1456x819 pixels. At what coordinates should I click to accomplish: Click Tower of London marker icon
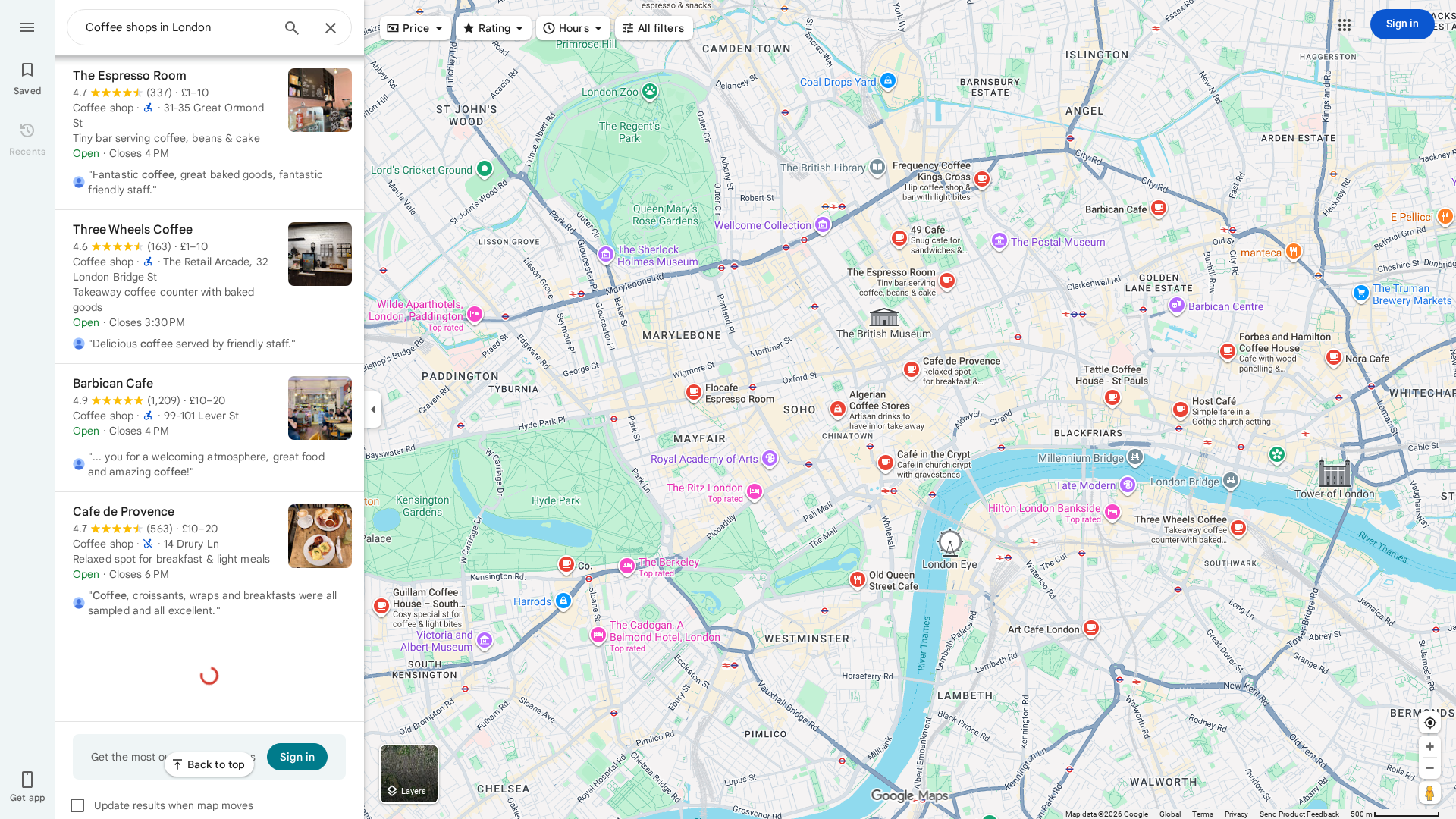click(1334, 473)
